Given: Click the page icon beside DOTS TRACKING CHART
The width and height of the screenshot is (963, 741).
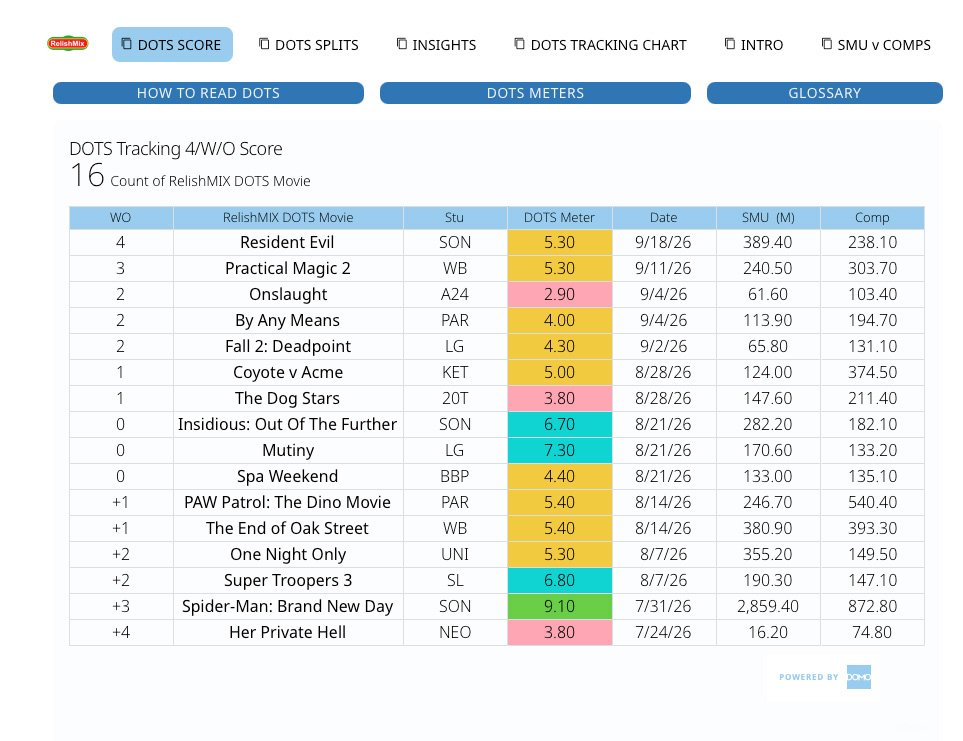Looking at the screenshot, I should click(520, 44).
